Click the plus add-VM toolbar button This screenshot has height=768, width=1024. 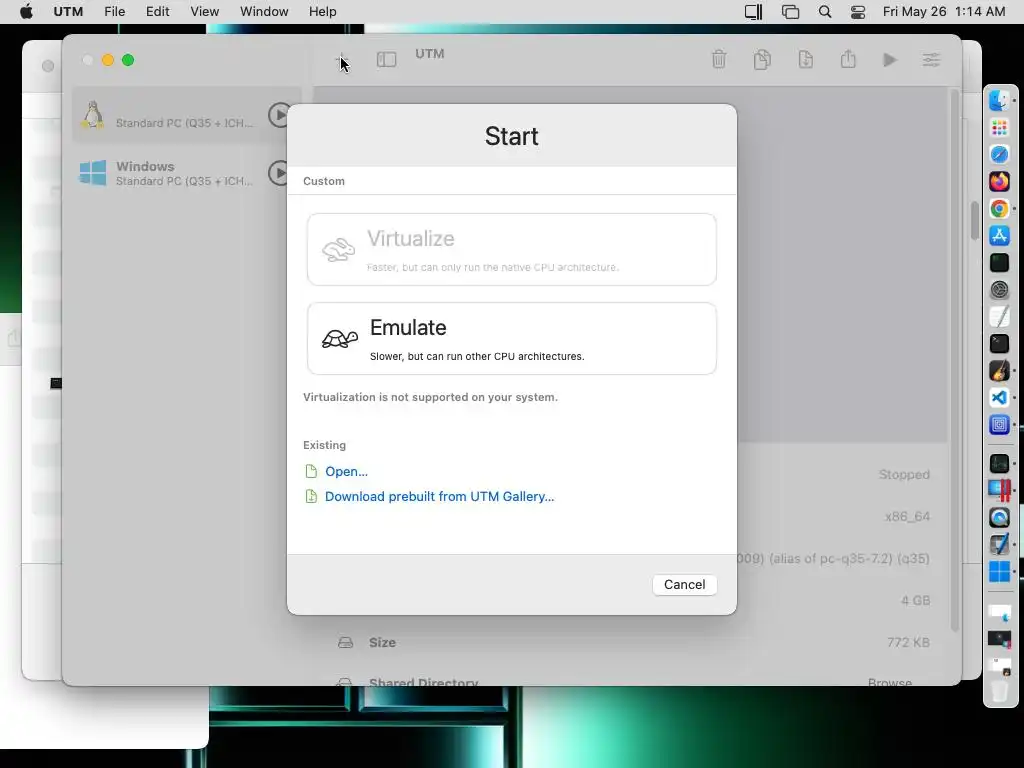342,60
